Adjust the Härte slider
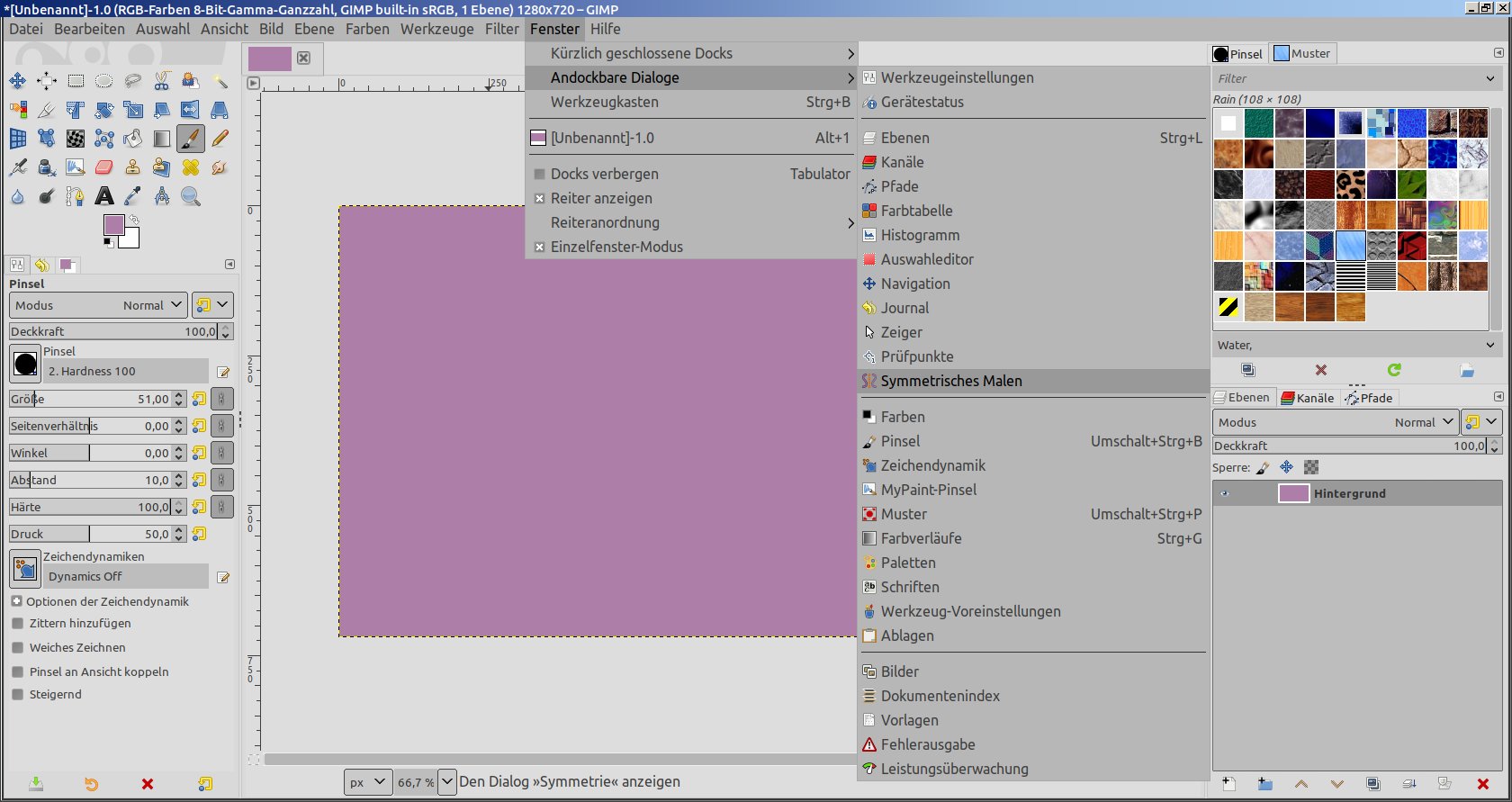 [x=91, y=507]
